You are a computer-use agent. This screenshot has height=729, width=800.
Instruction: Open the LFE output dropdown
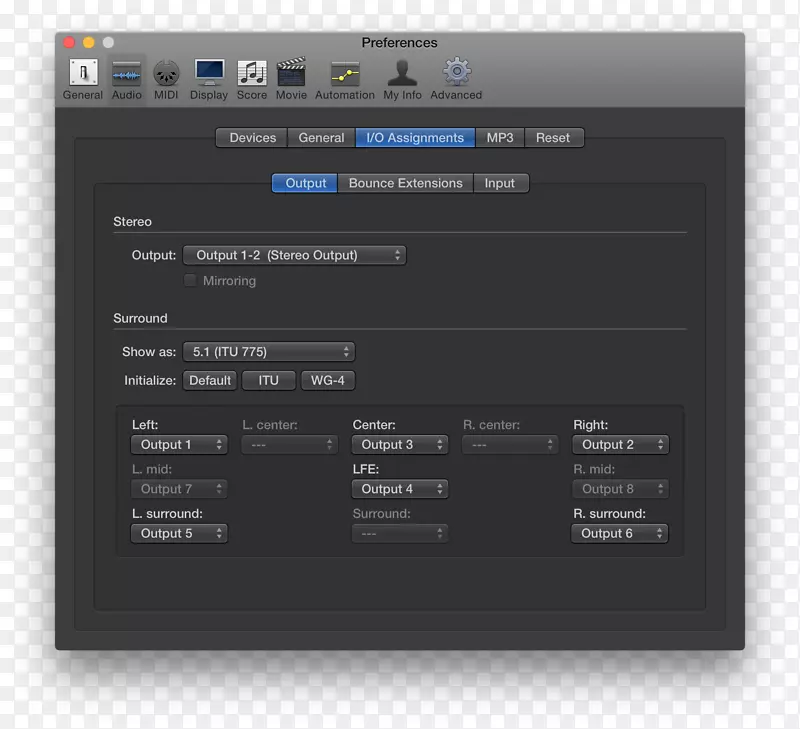(399, 489)
